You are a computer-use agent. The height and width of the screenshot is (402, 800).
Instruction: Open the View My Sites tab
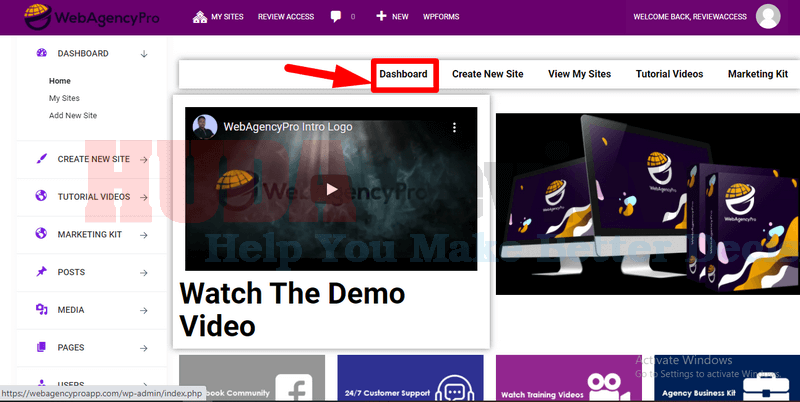click(580, 74)
